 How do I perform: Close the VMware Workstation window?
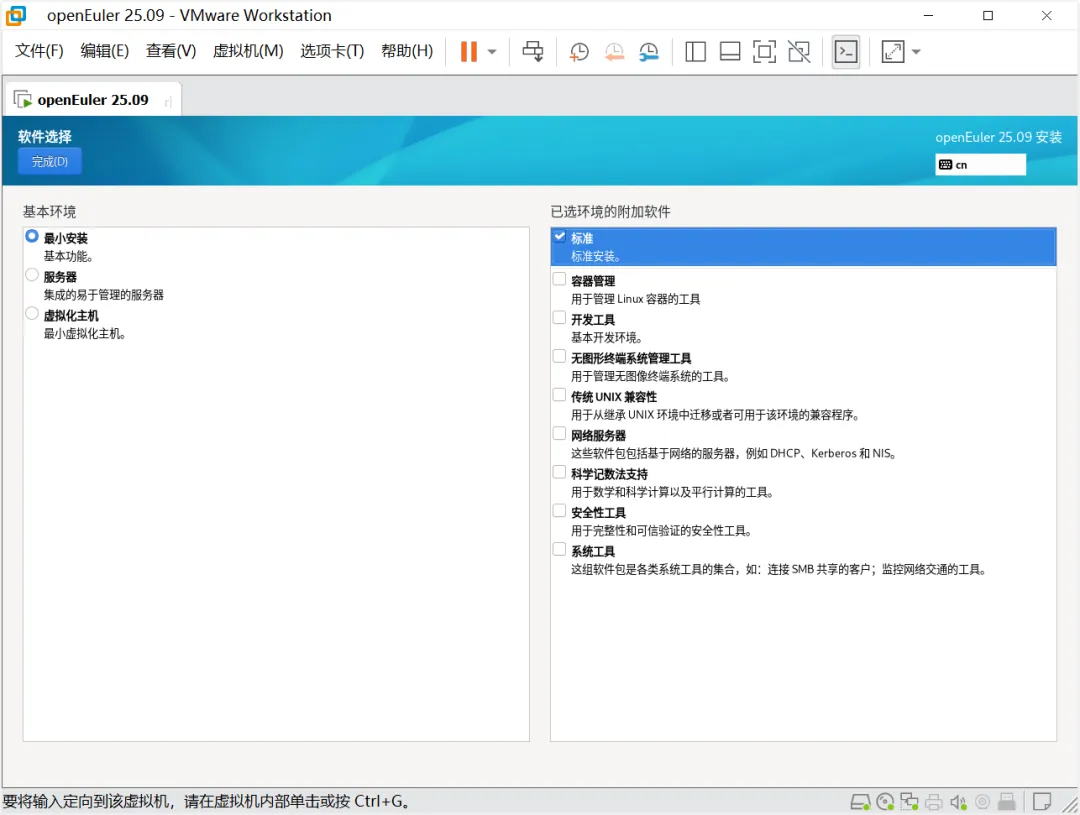click(x=1046, y=15)
